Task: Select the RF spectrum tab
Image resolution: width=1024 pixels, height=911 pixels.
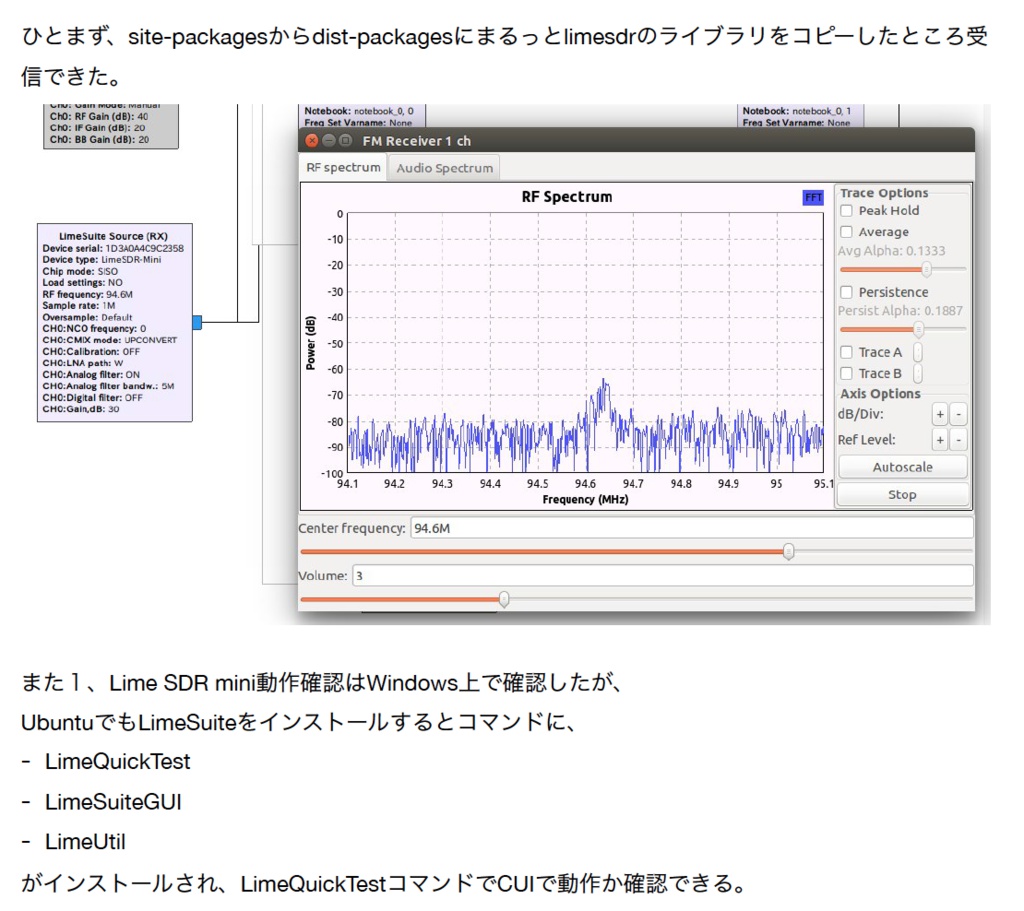Action: pos(342,167)
